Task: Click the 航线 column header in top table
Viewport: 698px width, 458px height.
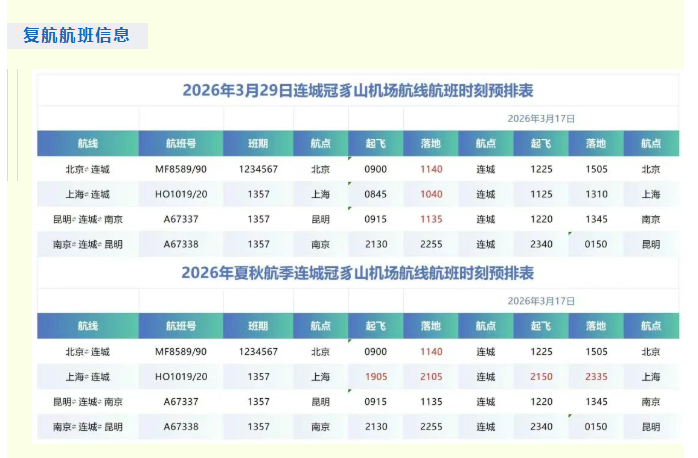Action: [x=88, y=144]
